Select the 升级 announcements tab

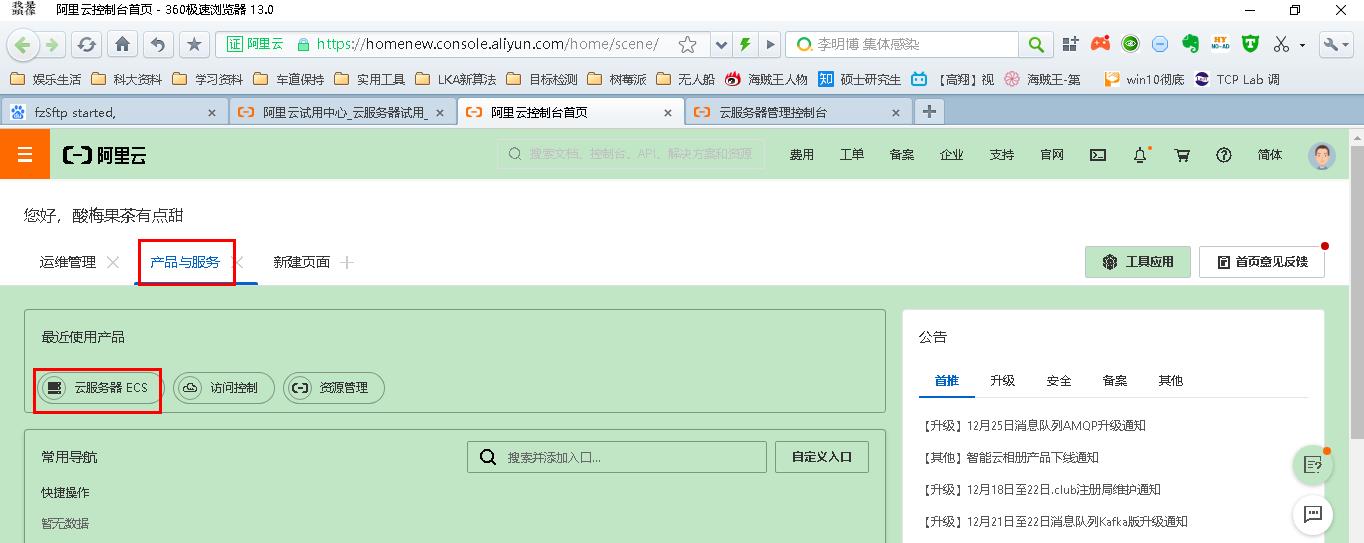(x=1003, y=381)
